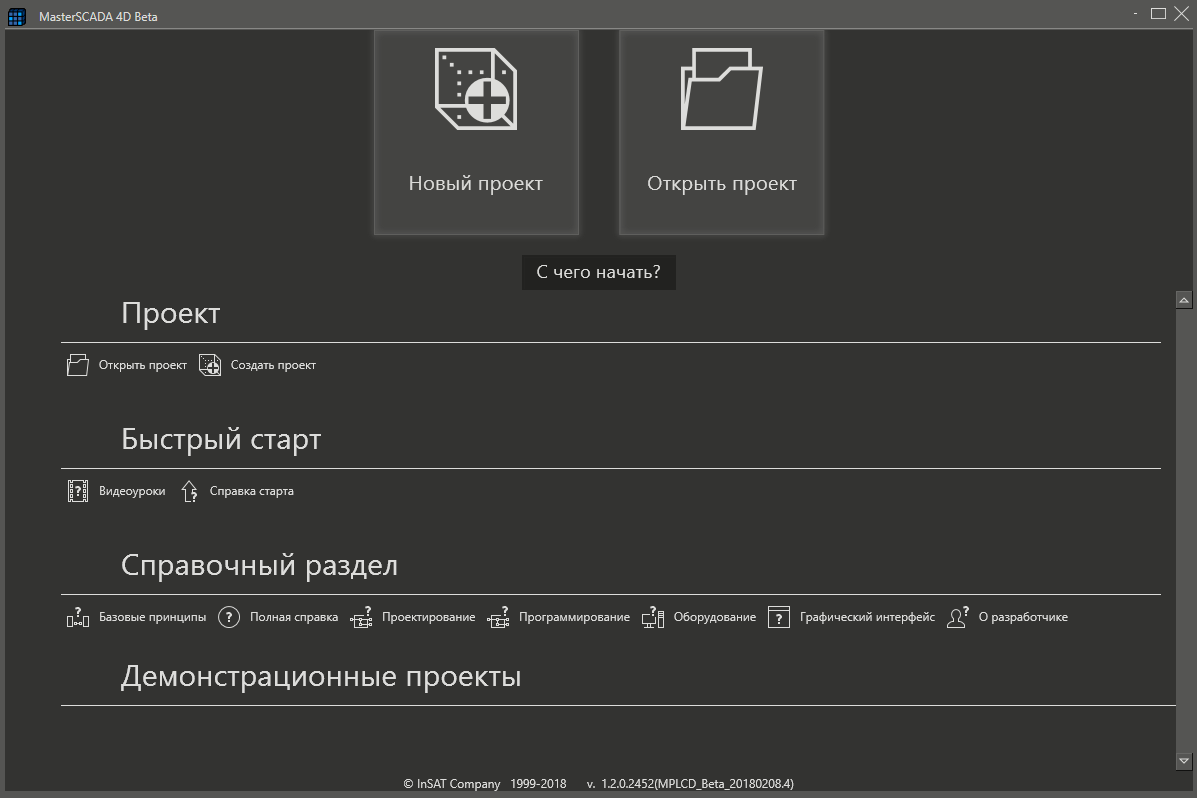The width and height of the screenshot is (1197, 798).
Task: Click the MasterSCADA app icon in title bar
Action: click(17, 17)
